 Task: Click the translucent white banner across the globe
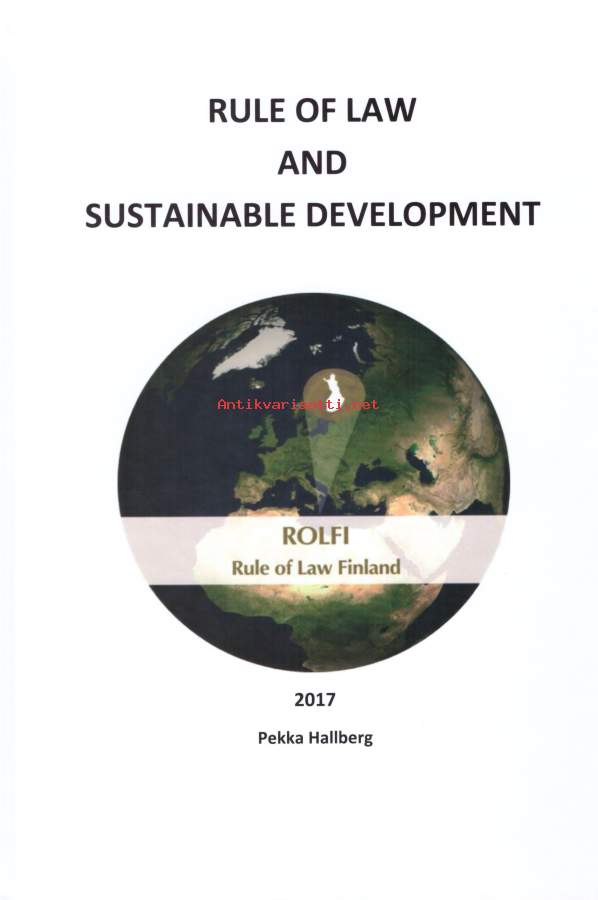point(313,550)
